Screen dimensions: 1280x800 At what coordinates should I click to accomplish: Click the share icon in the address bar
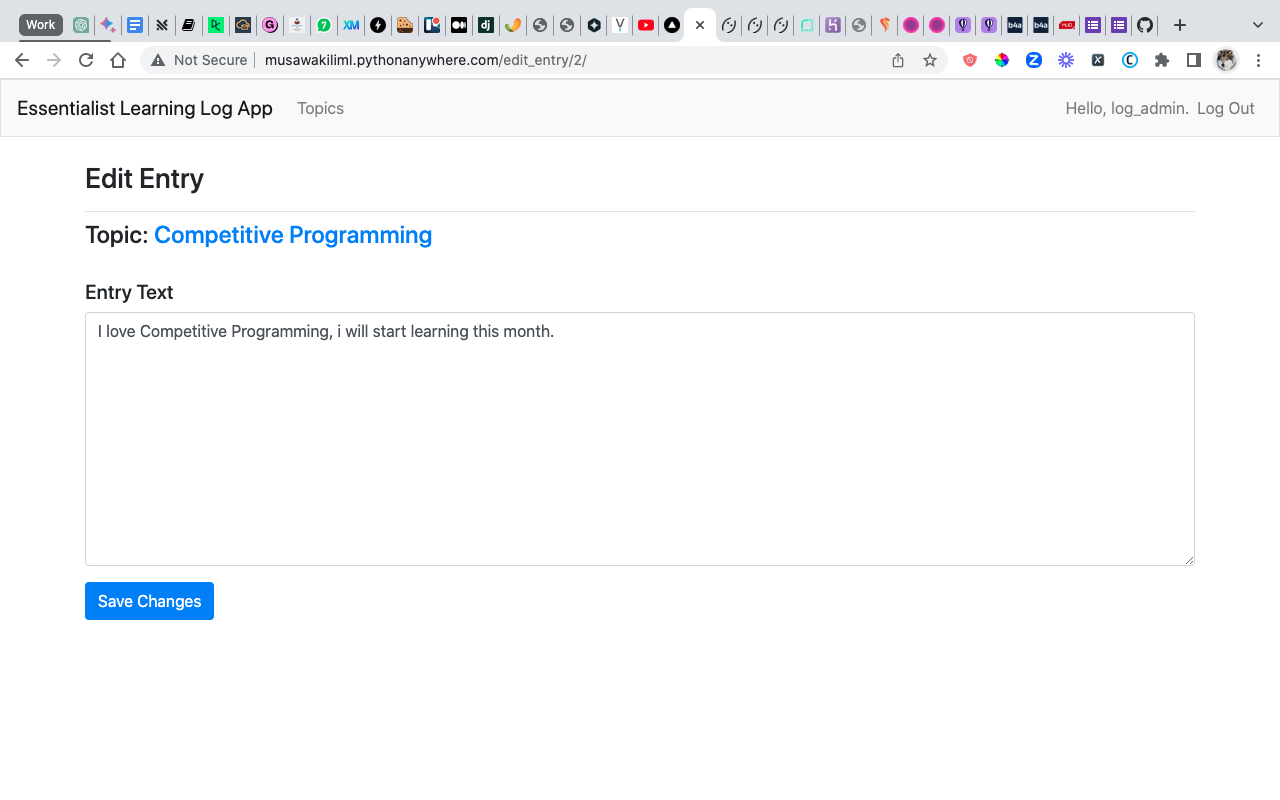(897, 60)
